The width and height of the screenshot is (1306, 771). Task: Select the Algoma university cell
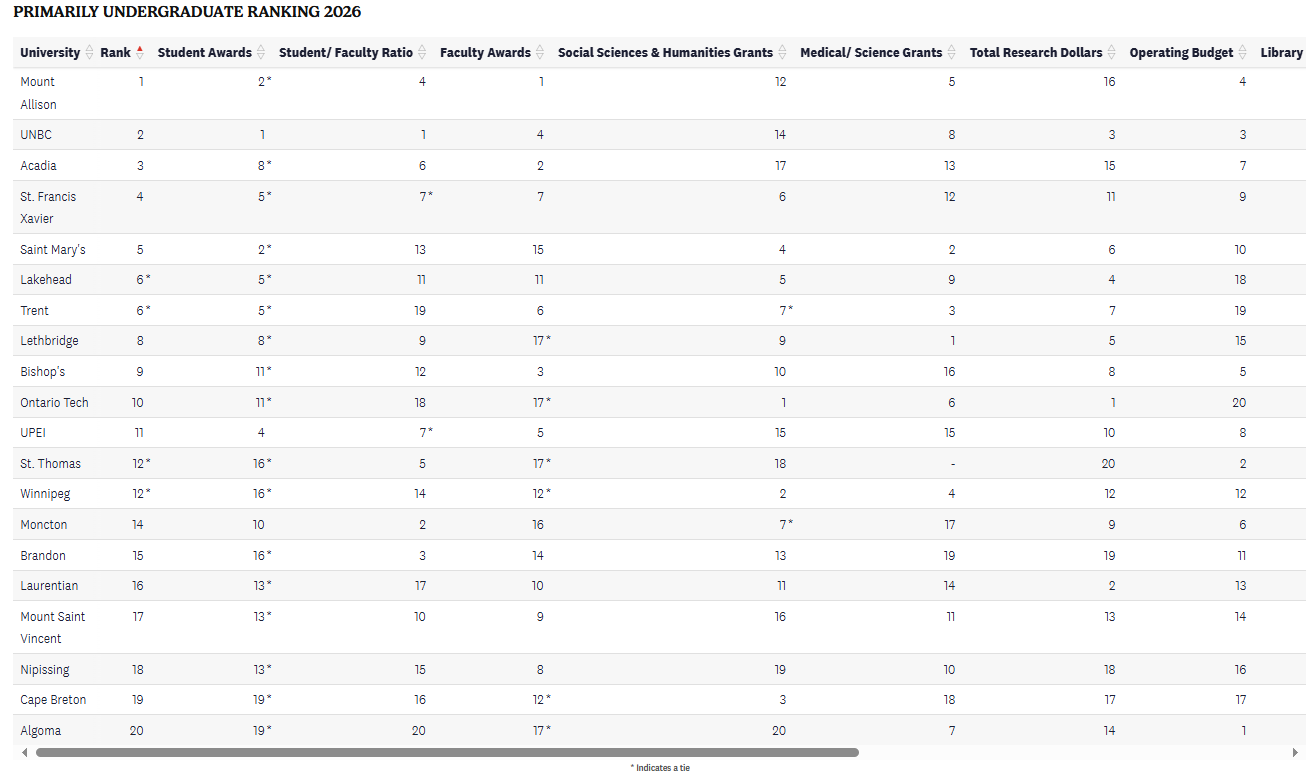[41, 730]
